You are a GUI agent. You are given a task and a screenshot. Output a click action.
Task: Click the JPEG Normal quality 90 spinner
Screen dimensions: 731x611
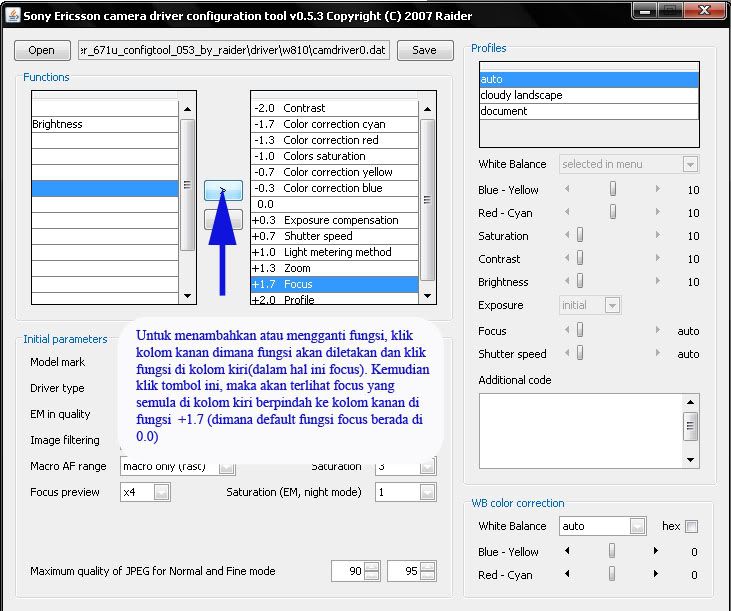356,571
